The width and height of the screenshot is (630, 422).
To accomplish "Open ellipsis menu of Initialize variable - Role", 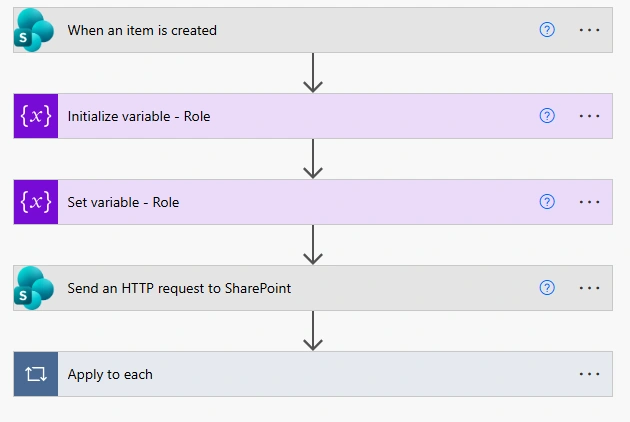I will (x=589, y=116).
